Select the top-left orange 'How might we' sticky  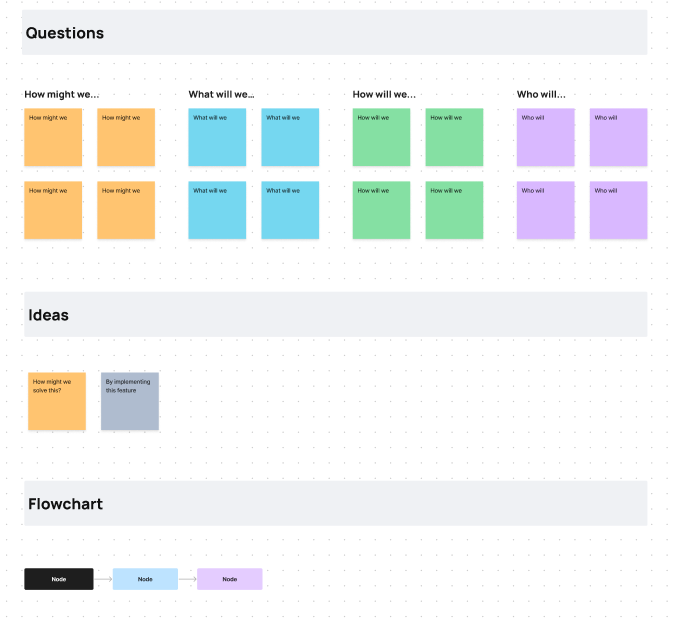point(53,137)
